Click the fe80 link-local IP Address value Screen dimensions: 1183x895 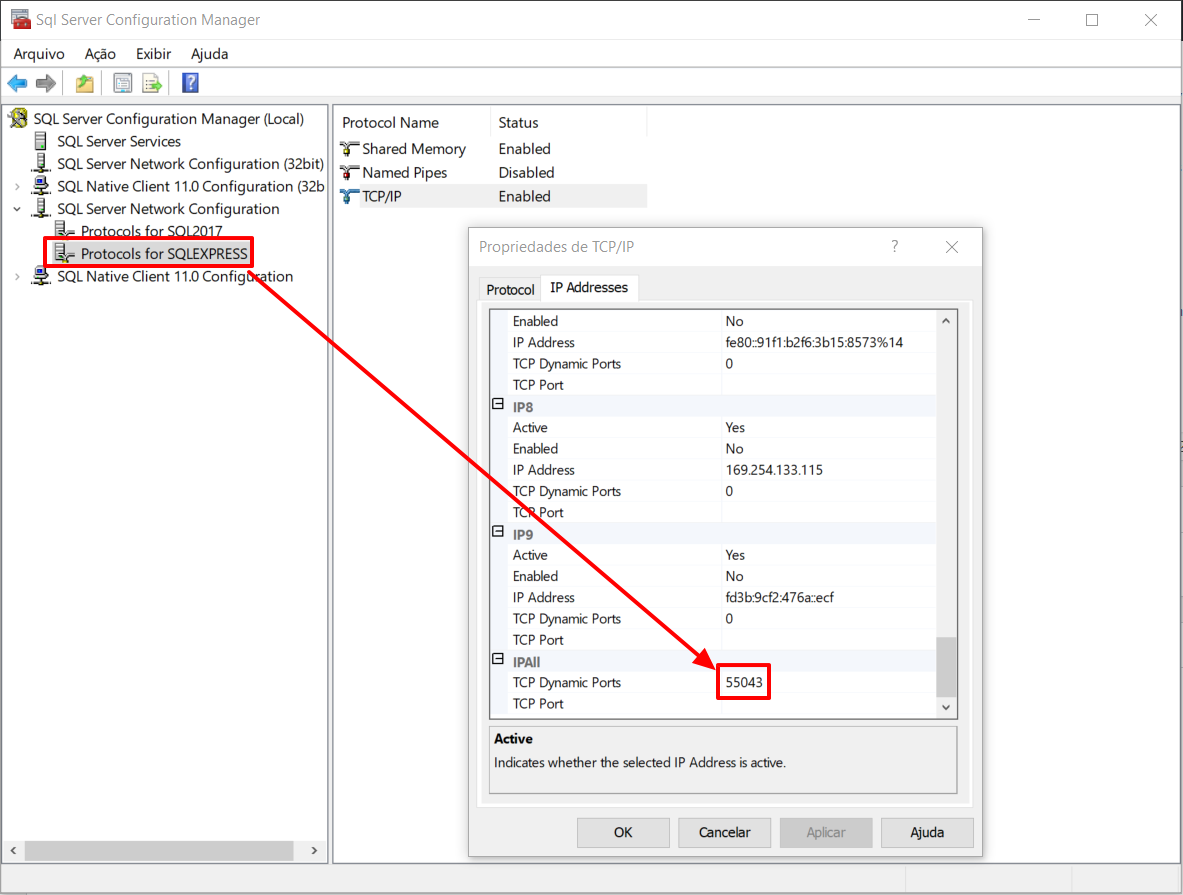click(x=814, y=343)
